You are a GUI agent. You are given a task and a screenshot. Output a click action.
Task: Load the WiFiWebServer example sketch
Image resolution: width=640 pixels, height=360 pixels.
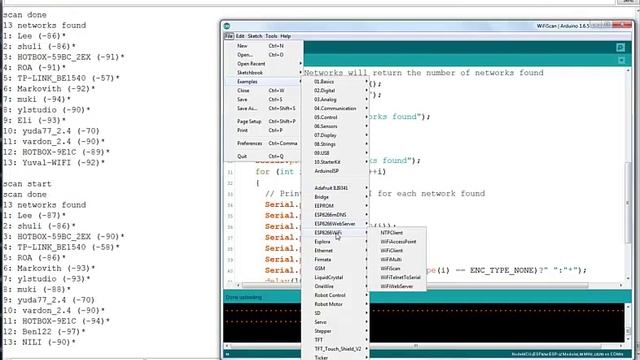pyautogui.click(x=398, y=287)
